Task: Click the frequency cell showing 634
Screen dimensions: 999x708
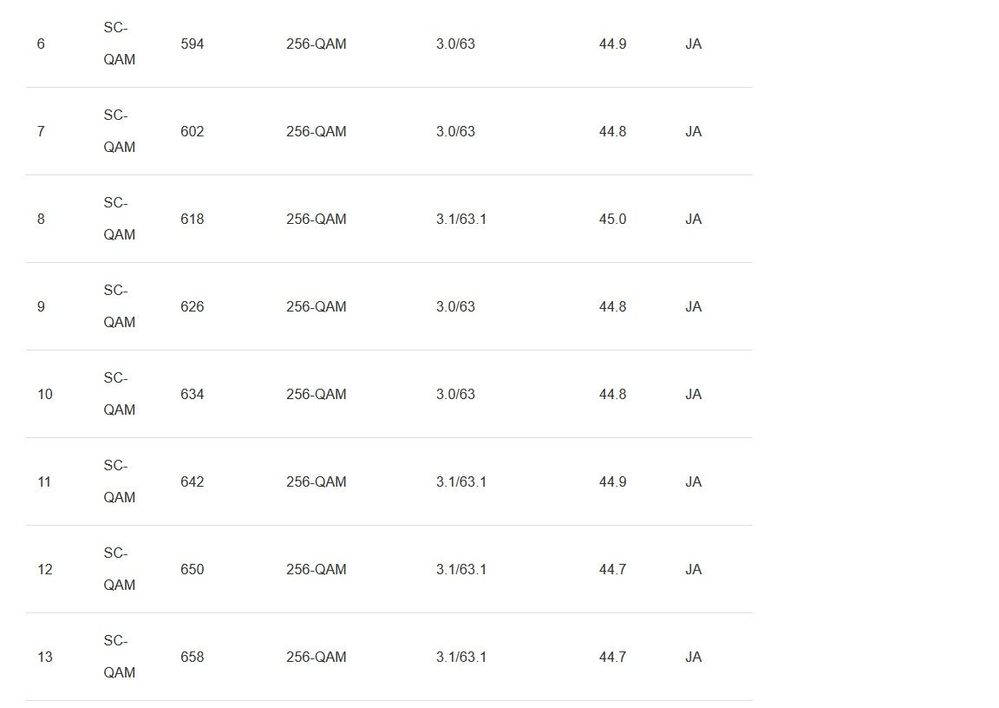Action: pyautogui.click(x=192, y=394)
